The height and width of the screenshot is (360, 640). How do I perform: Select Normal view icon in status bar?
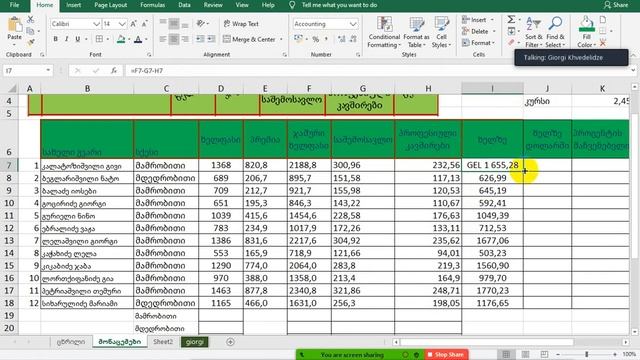tap(506, 354)
